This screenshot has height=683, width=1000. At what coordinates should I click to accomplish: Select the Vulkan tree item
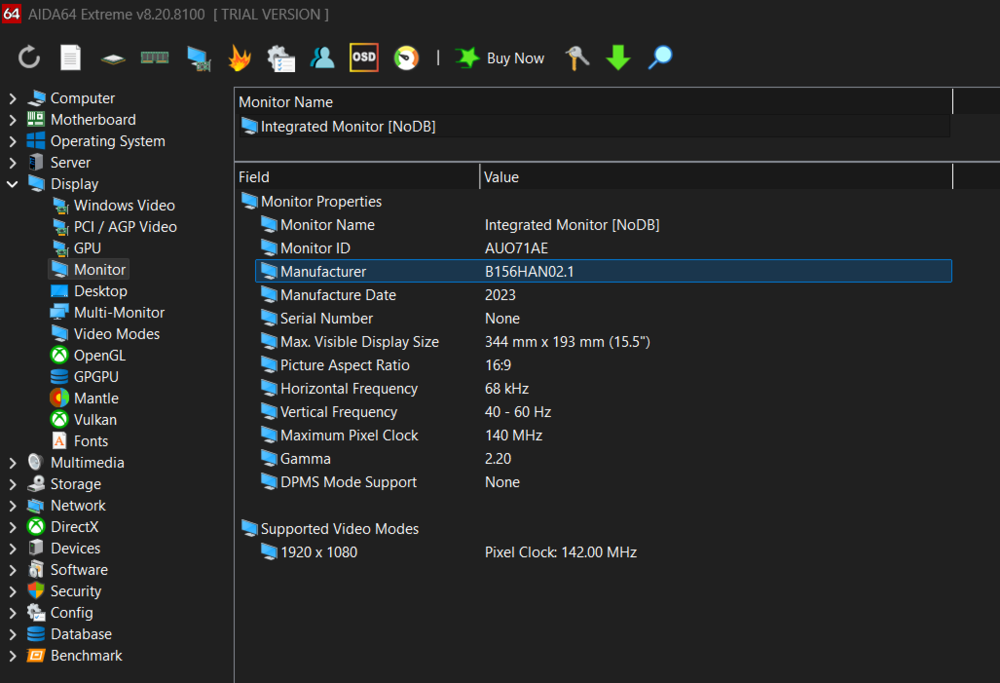(x=84, y=420)
